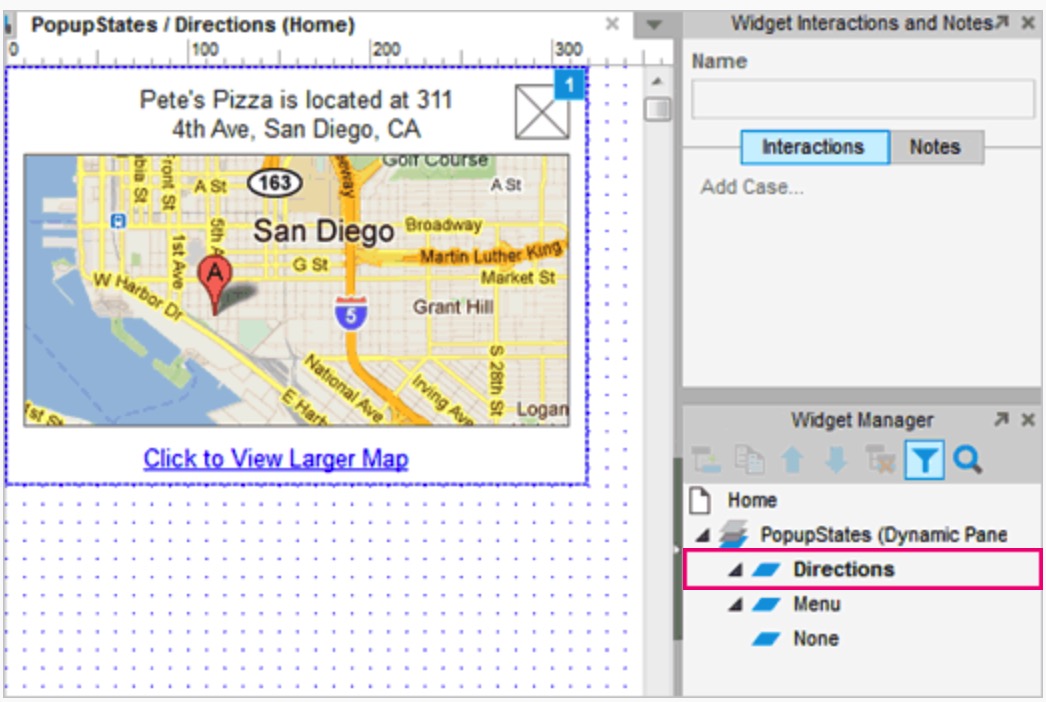Toggle the Widget Manager filter funnel
1046x702 pixels.
[924, 460]
